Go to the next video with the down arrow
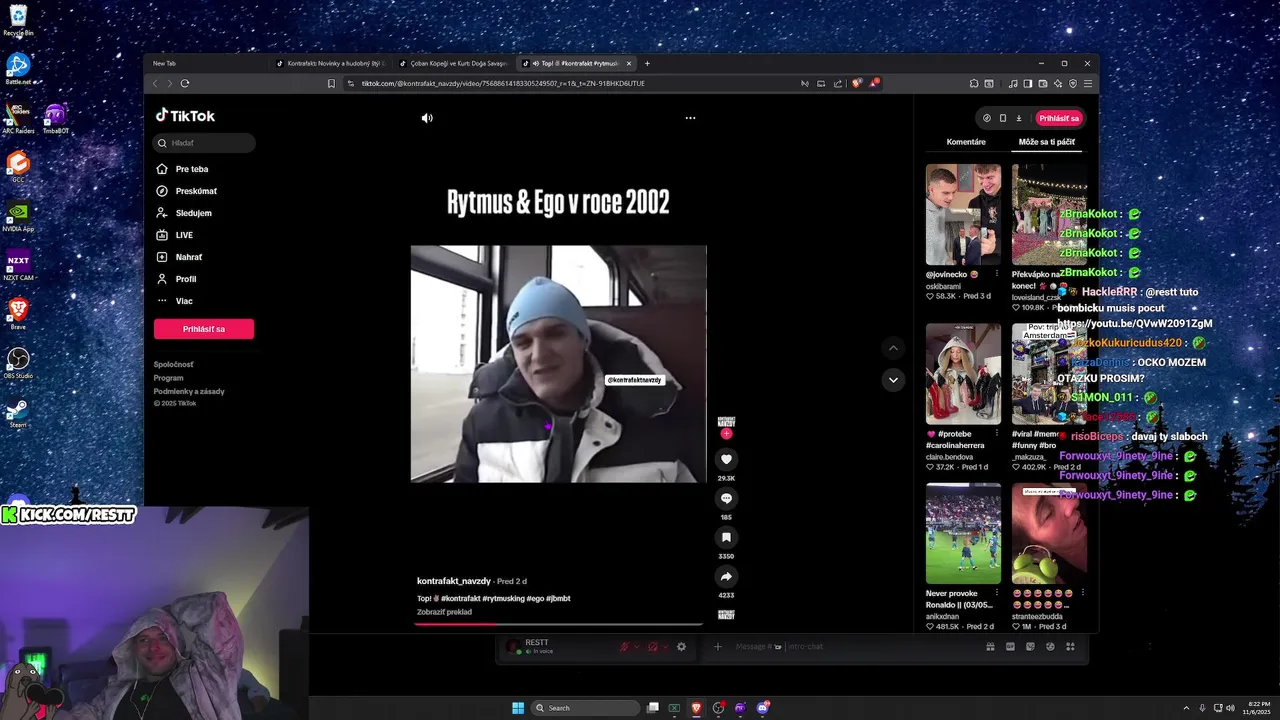Image resolution: width=1280 pixels, height=720 pixels. click(893, 380)
